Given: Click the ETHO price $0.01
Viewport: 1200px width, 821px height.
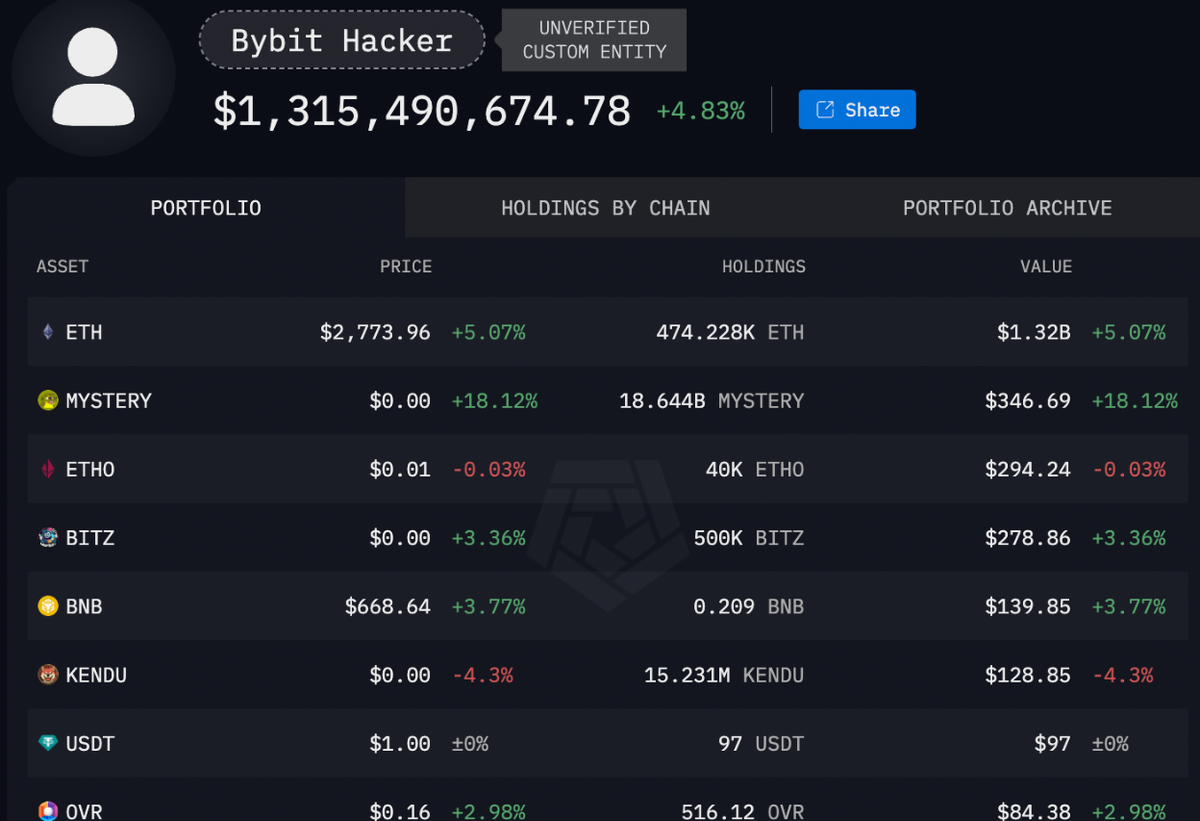Looking at the screenshot, I should point(400,469).
